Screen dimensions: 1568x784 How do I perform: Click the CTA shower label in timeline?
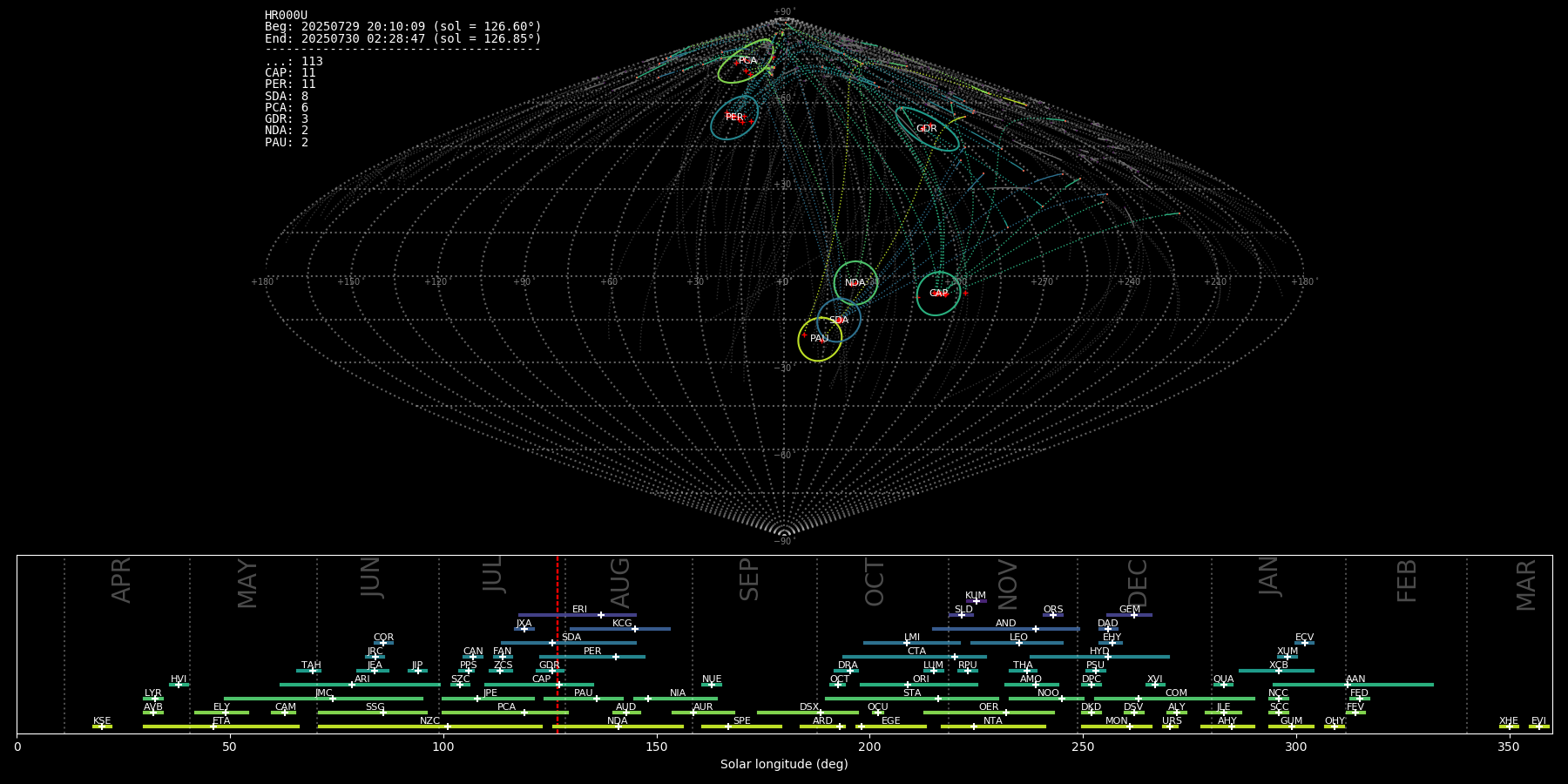(916, 652)
